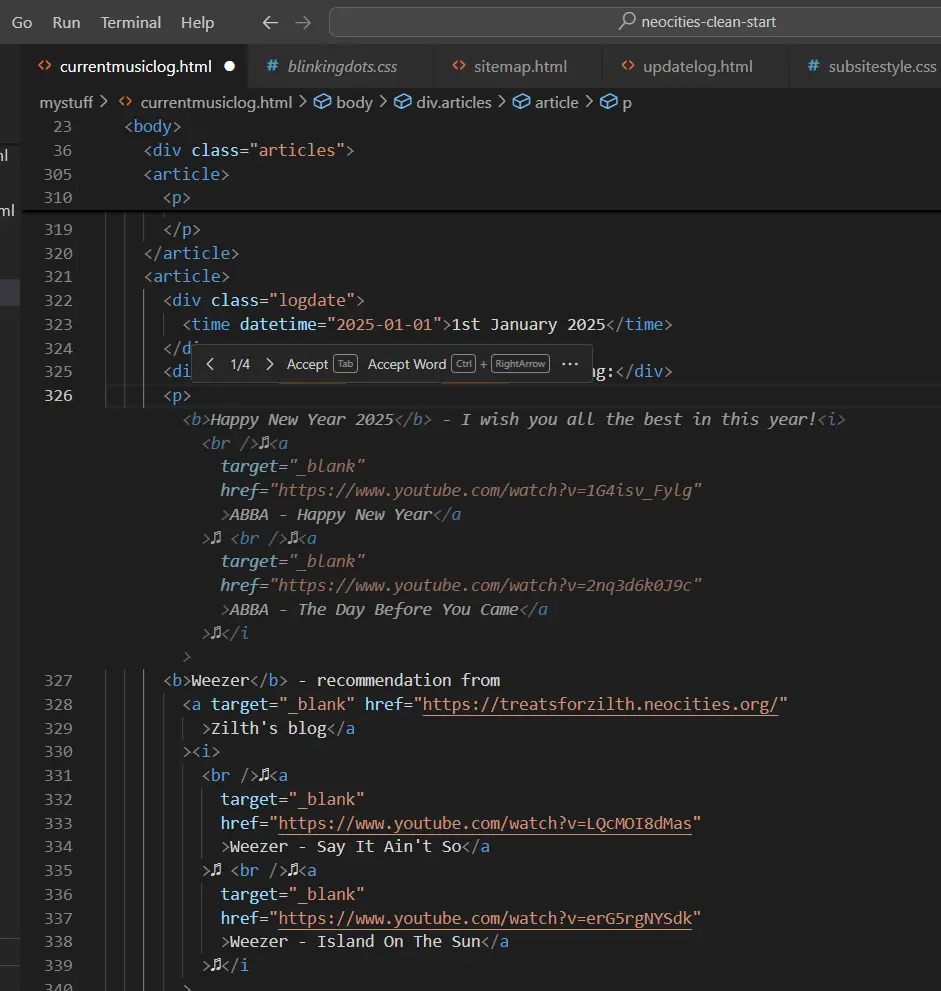Click sticky scroll line 310 <p>

click(x=177, y=198)
